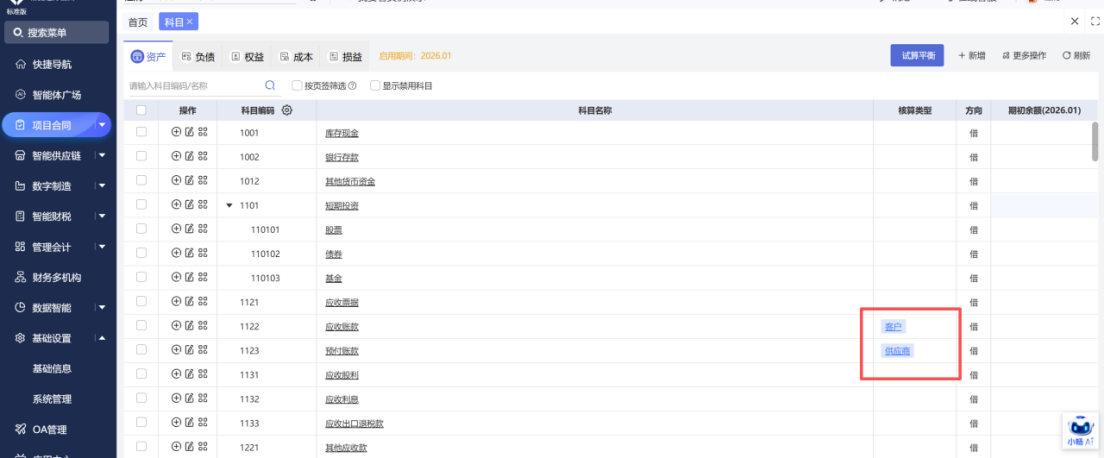
Task: Open the grid menu icon for row 1012
Action: [x=202, y=180]
